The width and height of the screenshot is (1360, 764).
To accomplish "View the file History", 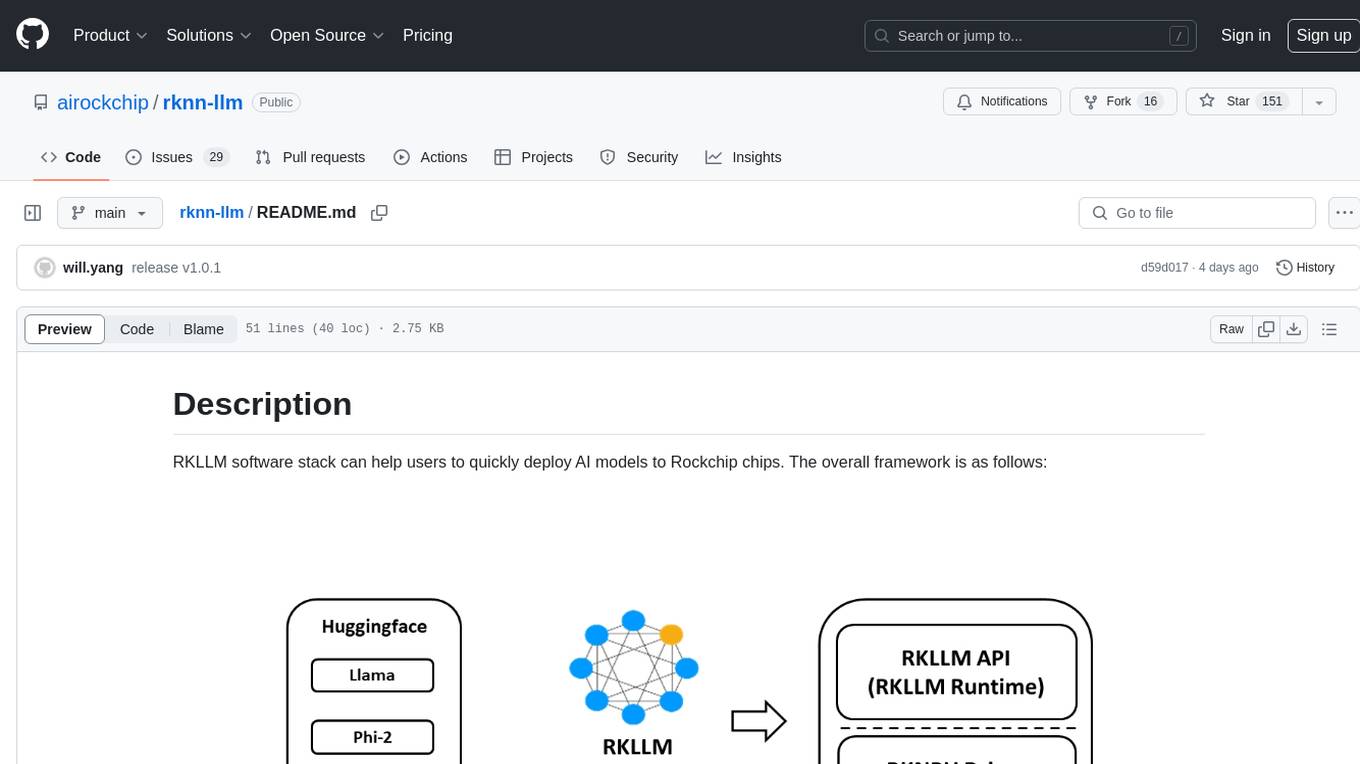I will tap(1305, 267).
